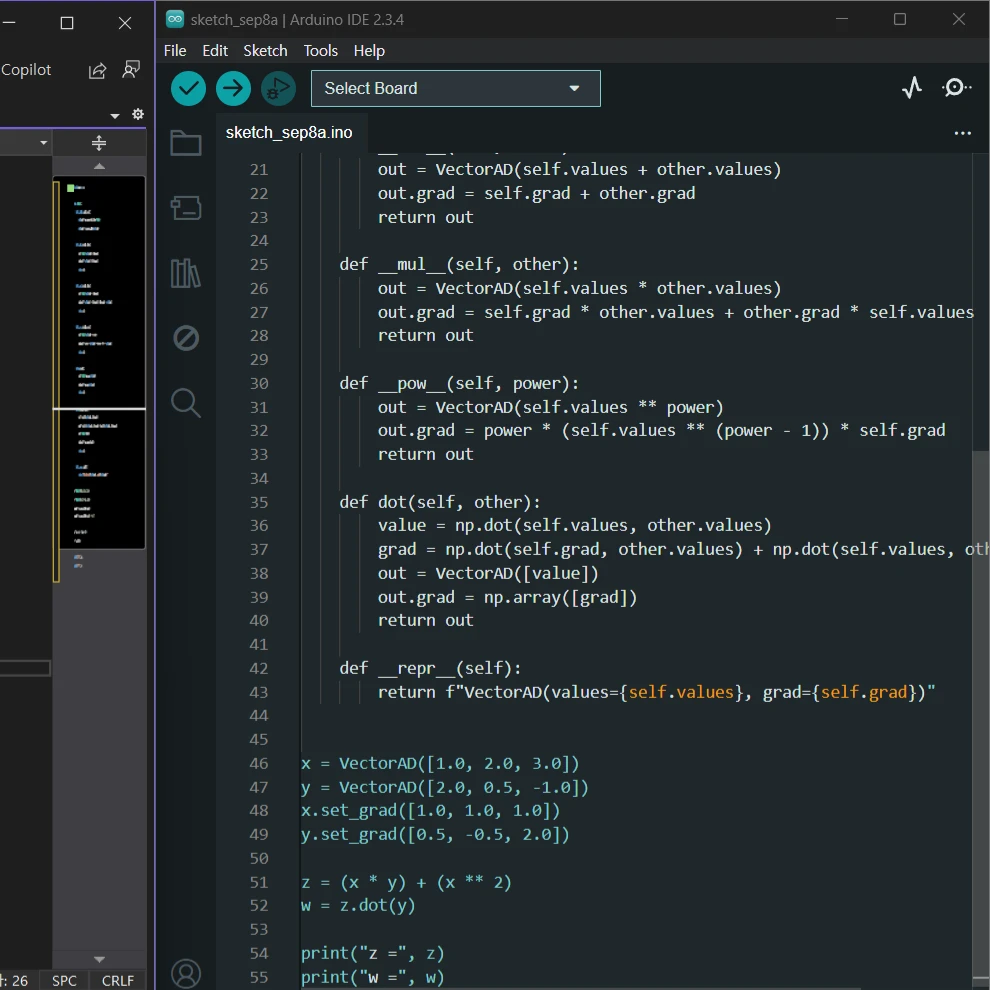This screenshot has height=990, width=990.
Task: Maximize the Arduino IDE window
Action: coord(900,20)
